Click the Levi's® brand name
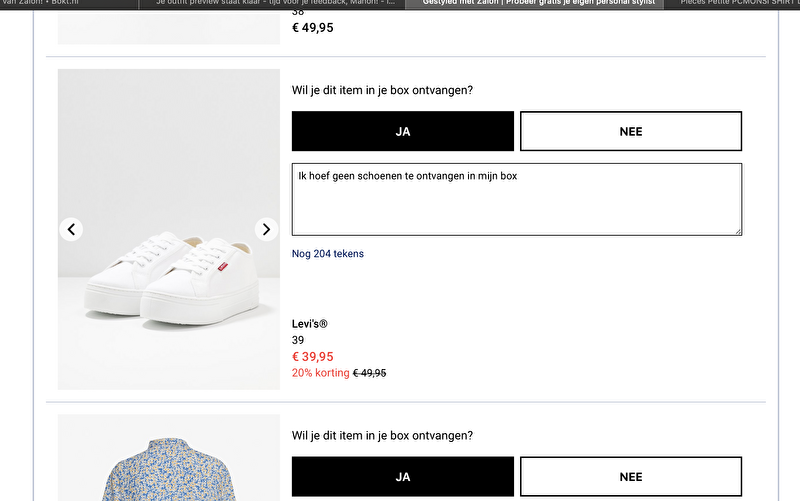800x501 pixels. coord(310,324)
